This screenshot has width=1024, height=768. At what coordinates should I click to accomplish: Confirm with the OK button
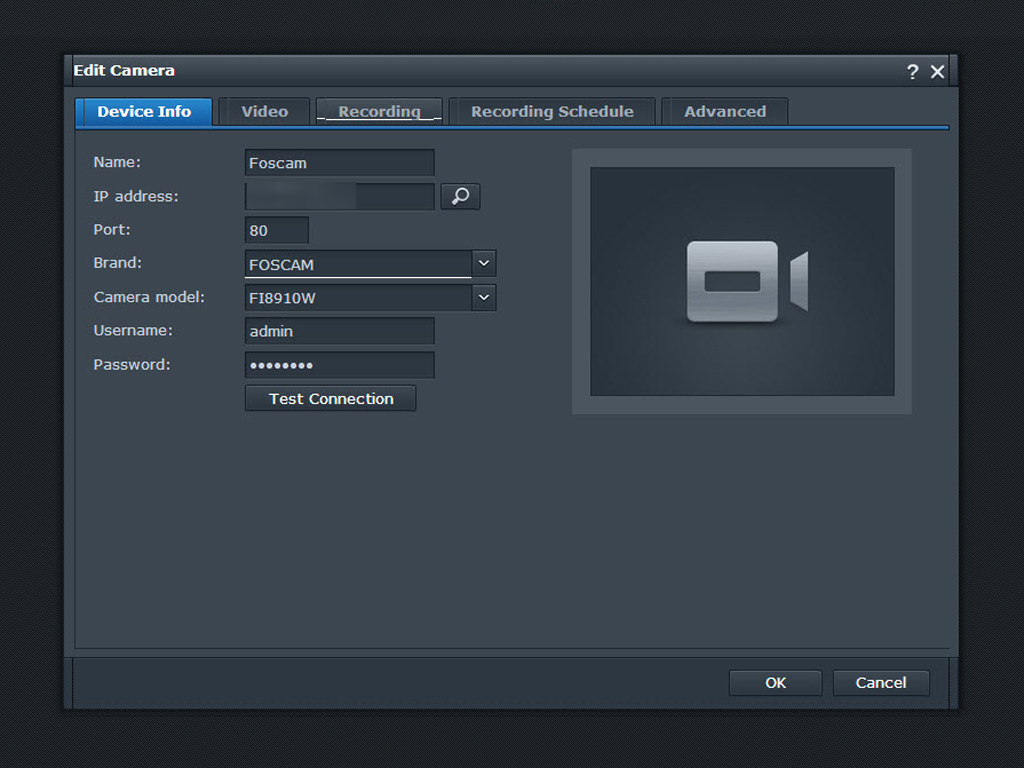point(775,683)
